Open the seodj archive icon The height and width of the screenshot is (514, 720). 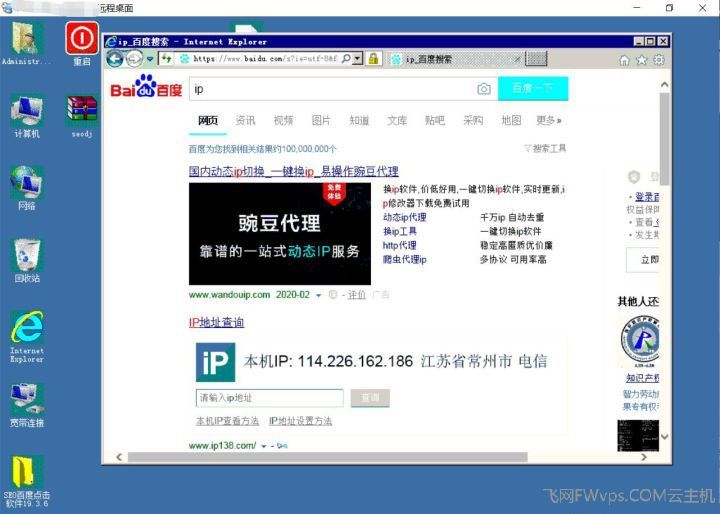point(82,116)
